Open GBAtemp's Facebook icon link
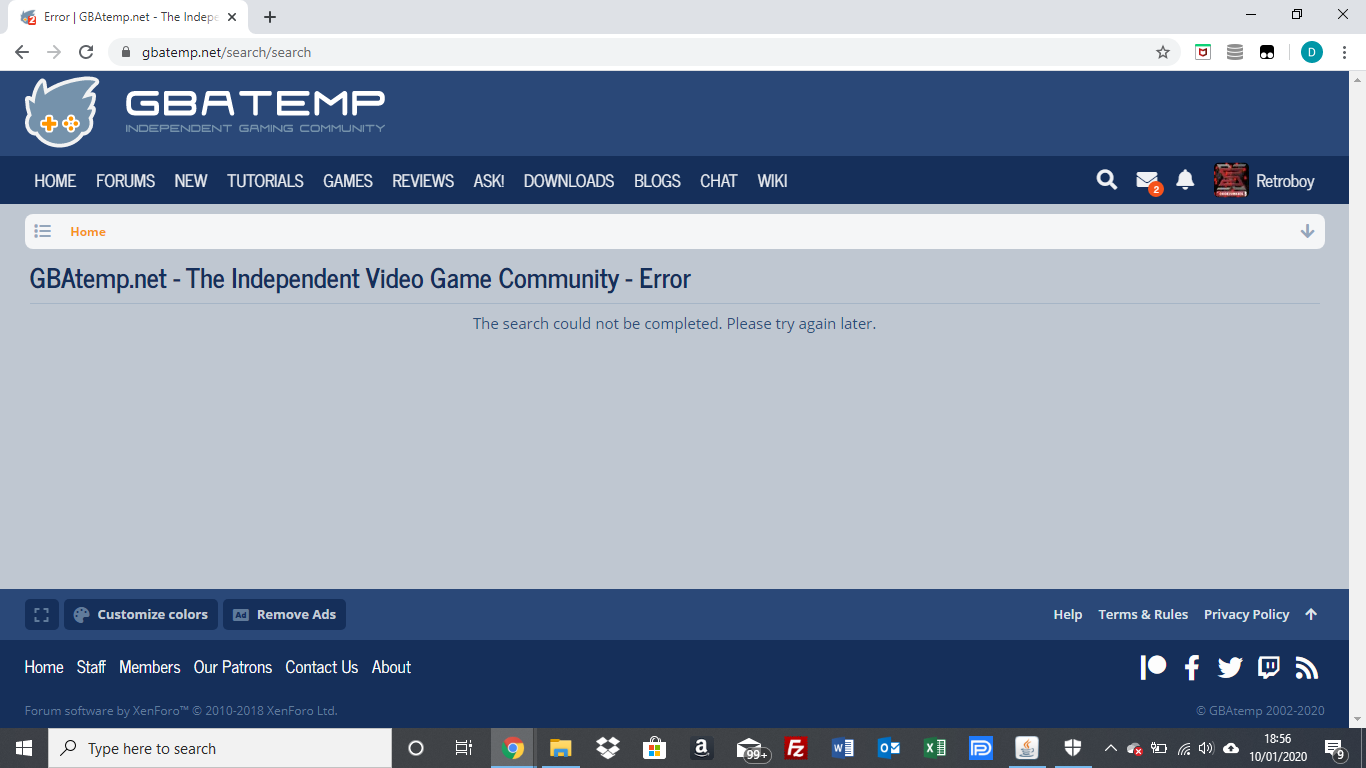1366x768 pixels. (1192, 668)
